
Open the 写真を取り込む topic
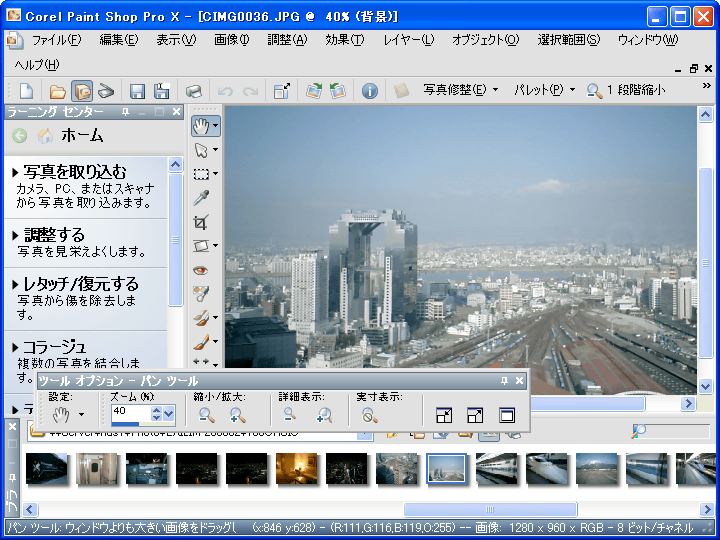click(x=74, y=172)
